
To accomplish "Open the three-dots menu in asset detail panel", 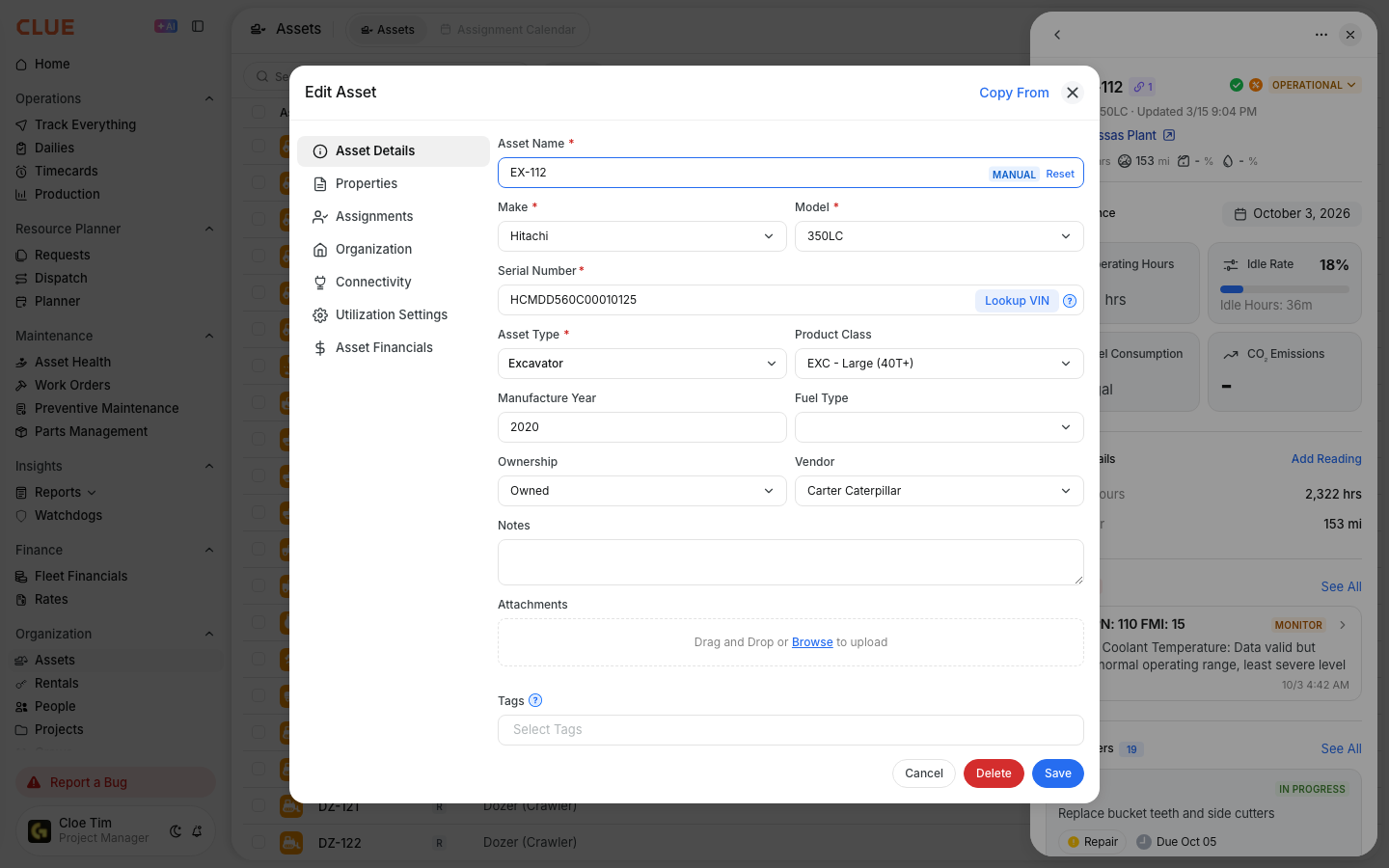I will [x=1321, y=35].
